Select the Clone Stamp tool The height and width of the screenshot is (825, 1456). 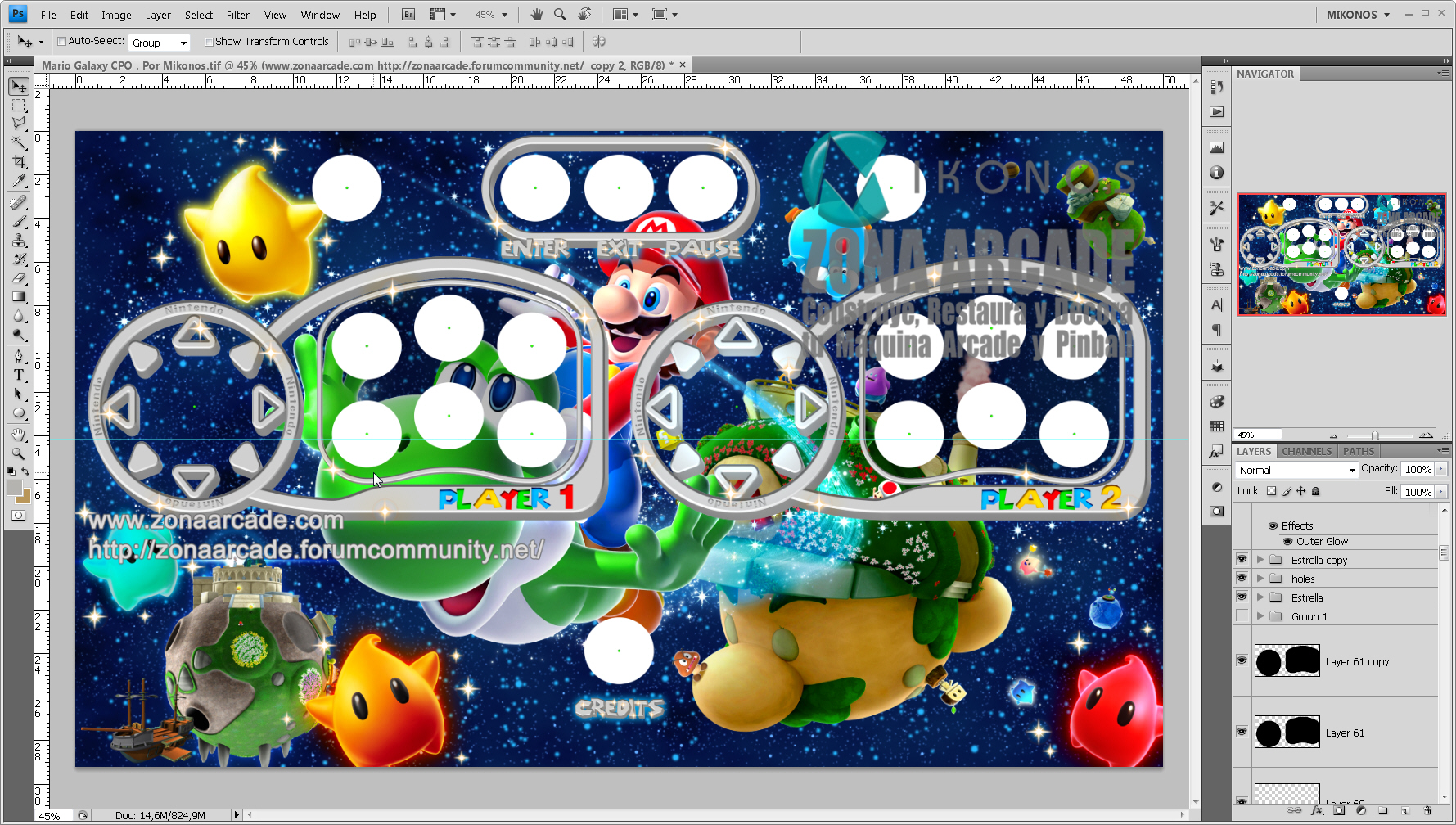[x=19, y=240]
